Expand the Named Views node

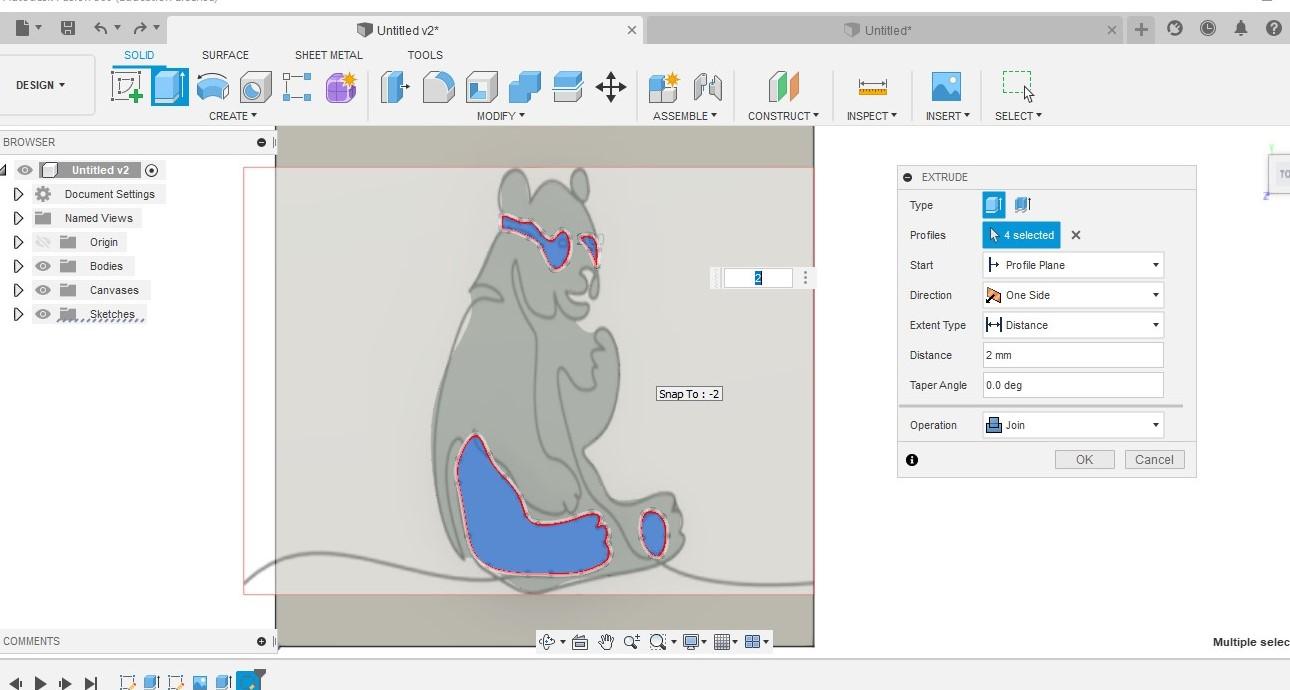pos(18,218)
